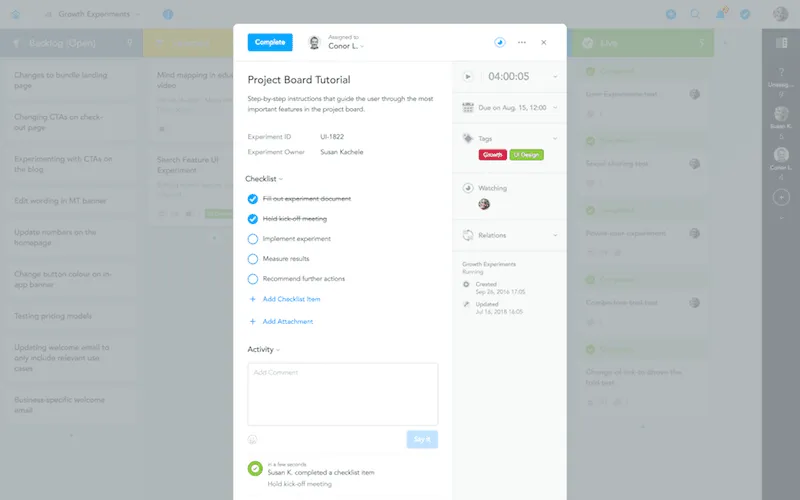Open the emoji picker below comment box
This screenshot has height=500, width=800.
(x=252, y=439)
